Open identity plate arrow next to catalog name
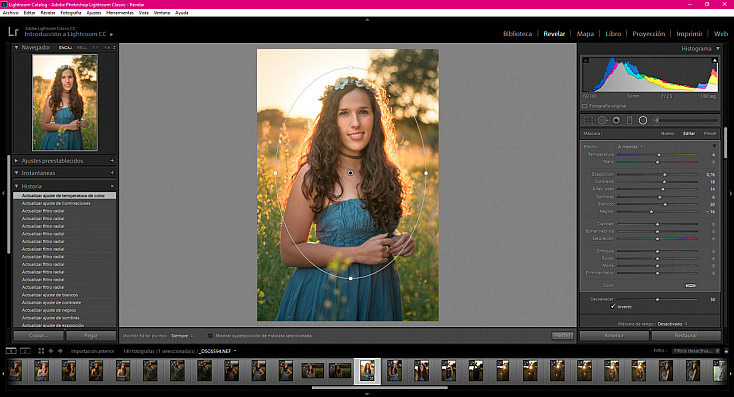Viewport: 734px width, 397px height. pyautogui.click(x=111, y=35)
